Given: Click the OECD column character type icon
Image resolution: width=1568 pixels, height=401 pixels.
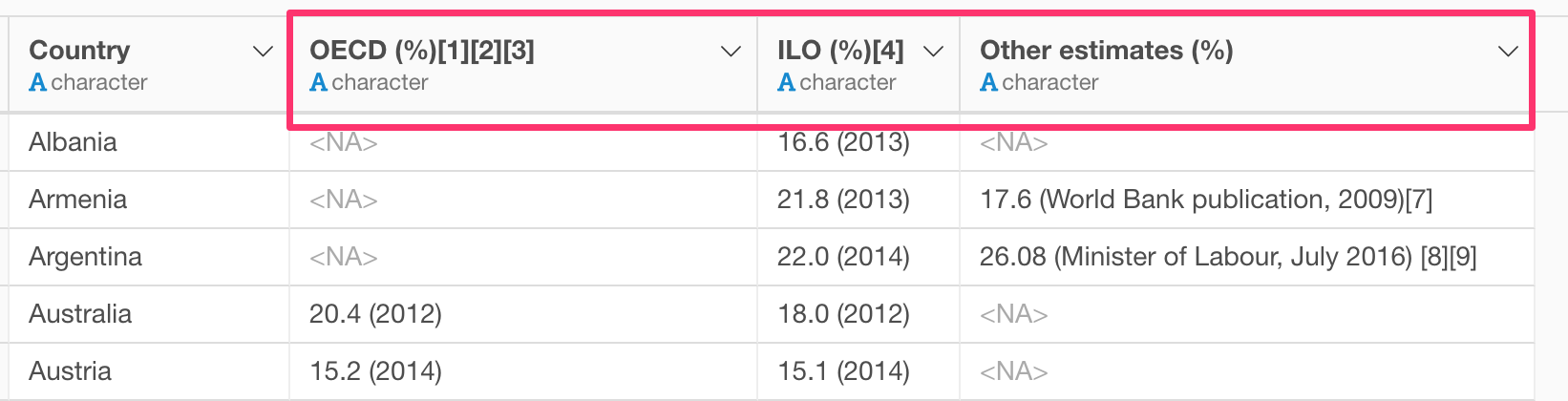Looking at the screenshot, I should tap(319, 83).
